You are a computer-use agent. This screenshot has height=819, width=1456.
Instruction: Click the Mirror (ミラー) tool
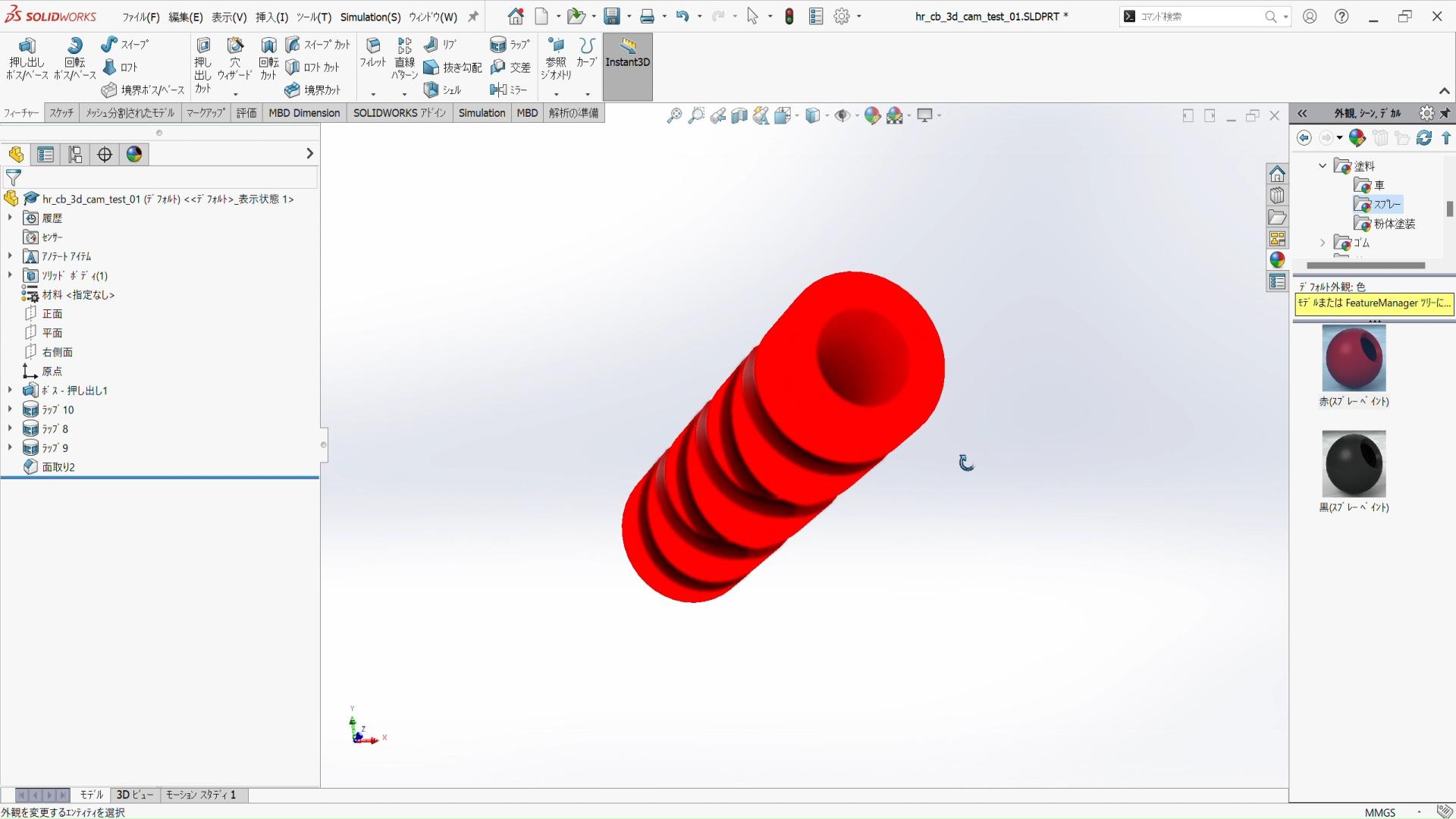click(508, 90)
